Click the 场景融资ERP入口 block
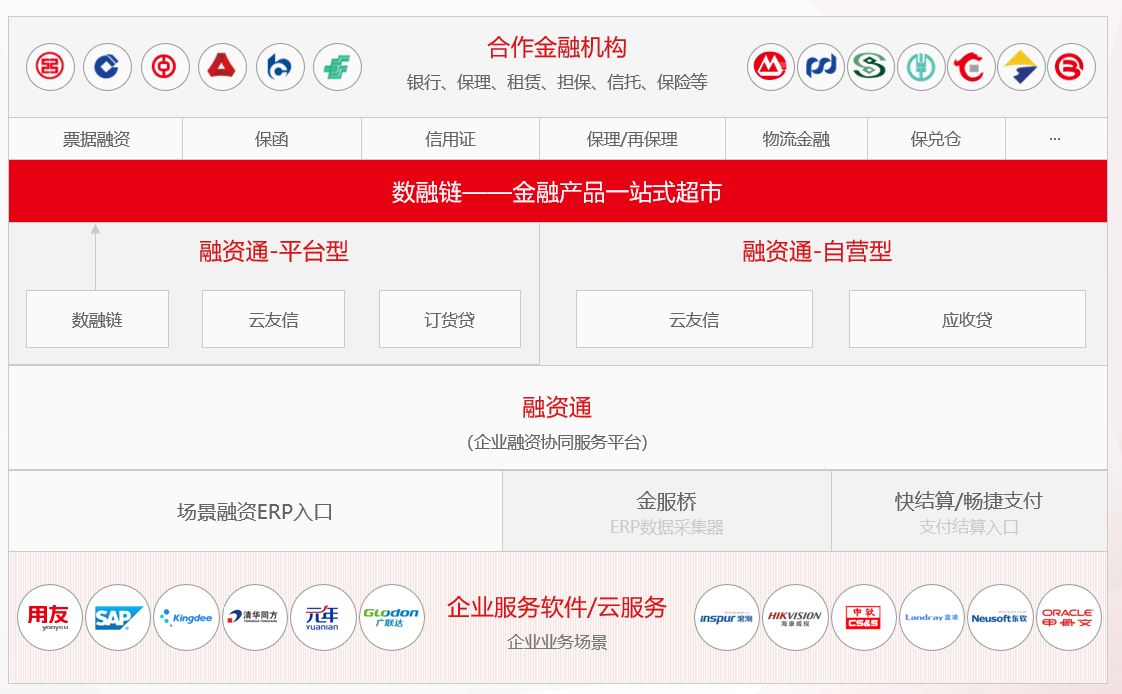This screenshot has width=1122, height=694. click(255, 512)
